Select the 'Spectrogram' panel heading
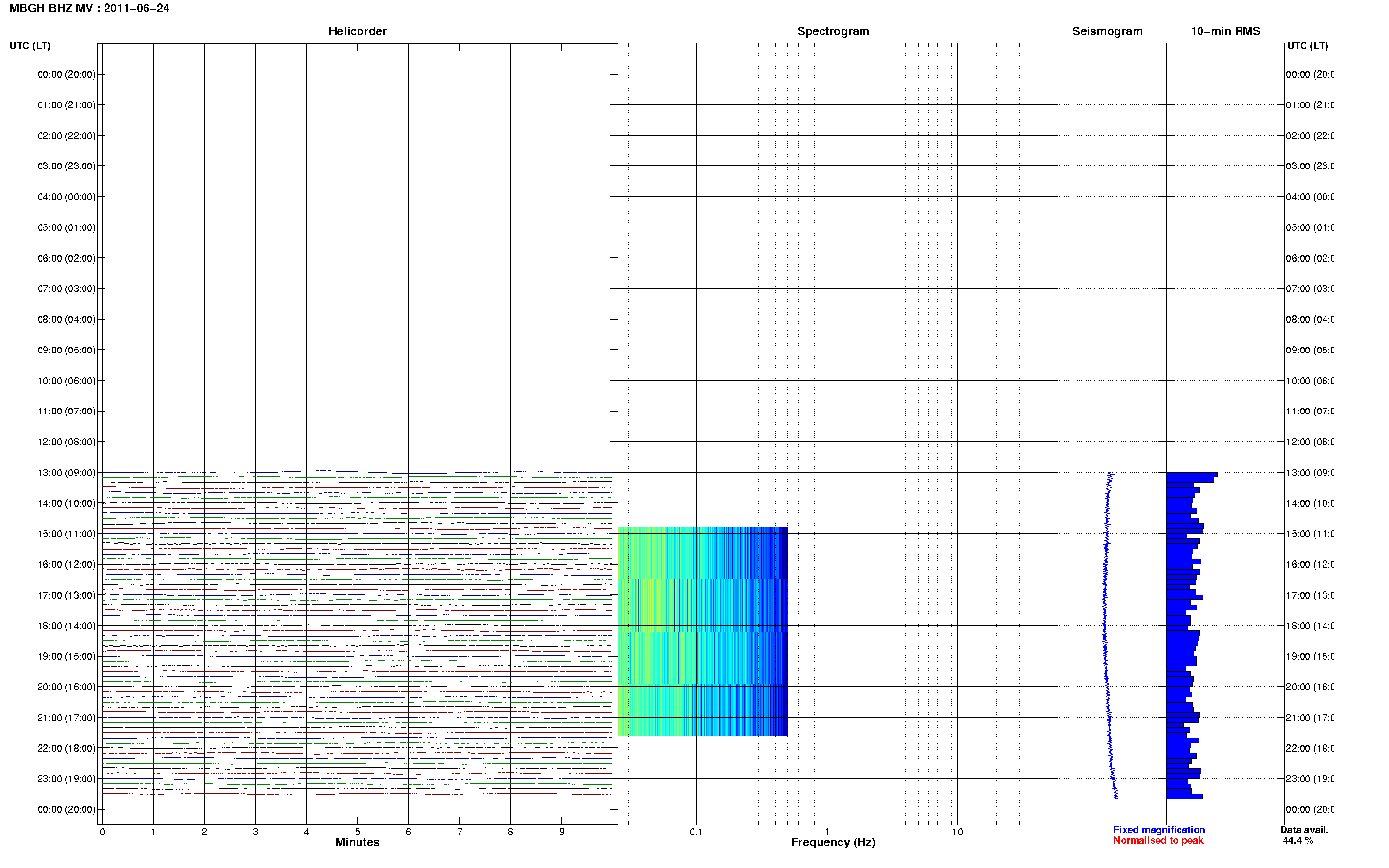This screenshot has height=868, width=1389. 833,32
